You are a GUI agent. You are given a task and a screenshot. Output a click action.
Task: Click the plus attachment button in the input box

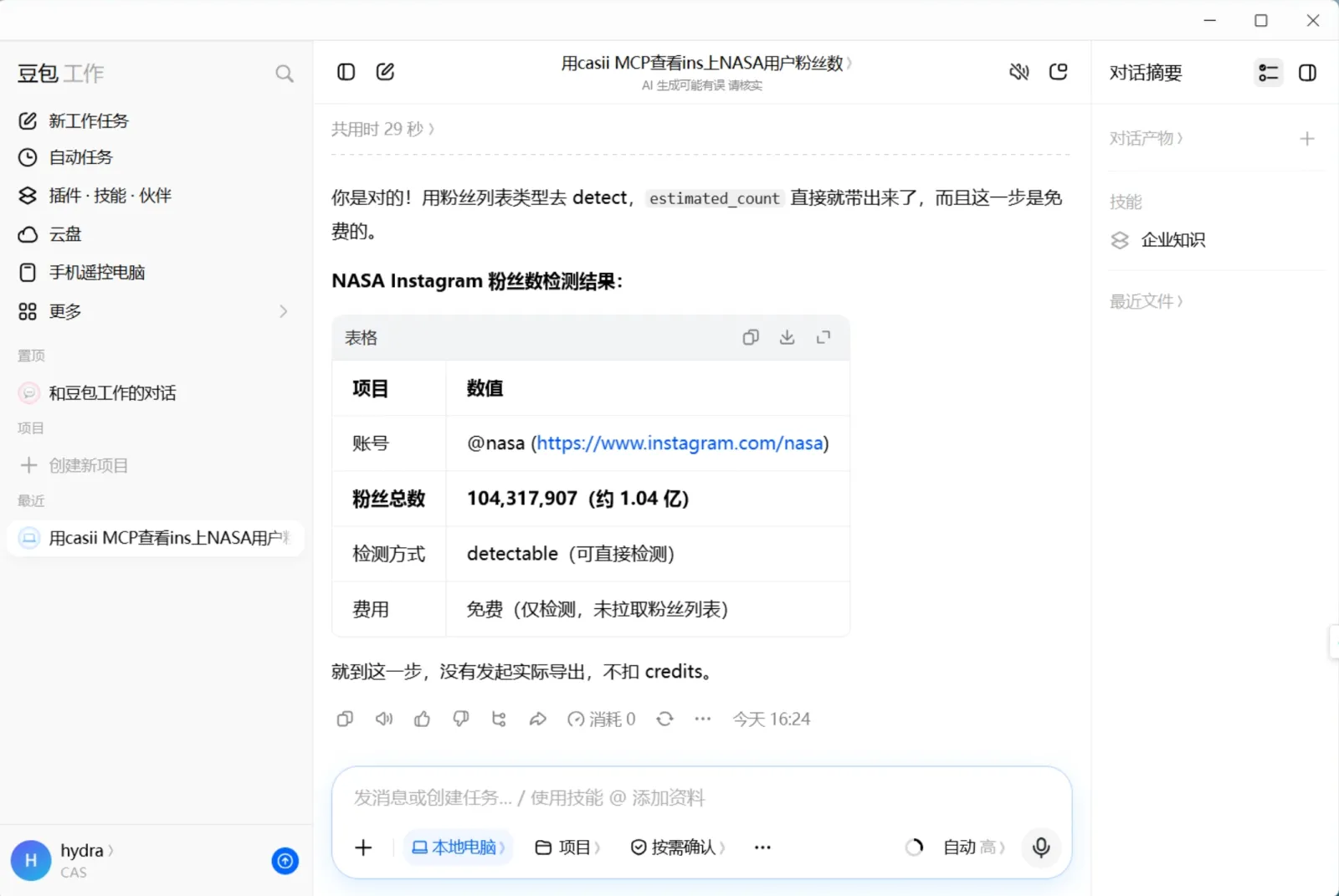point(363,847)
